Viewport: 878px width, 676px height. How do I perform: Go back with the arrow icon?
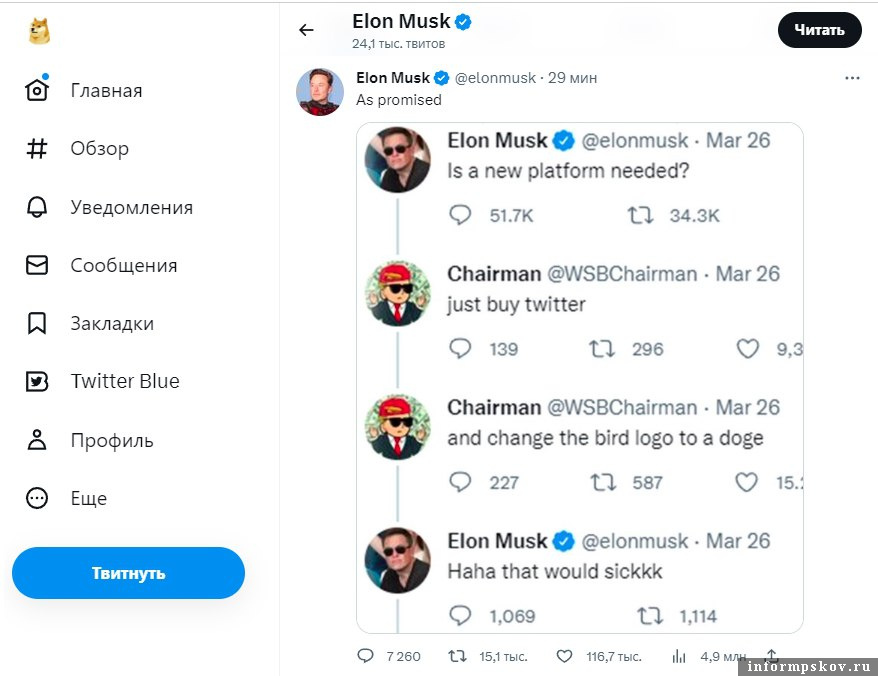306,30
